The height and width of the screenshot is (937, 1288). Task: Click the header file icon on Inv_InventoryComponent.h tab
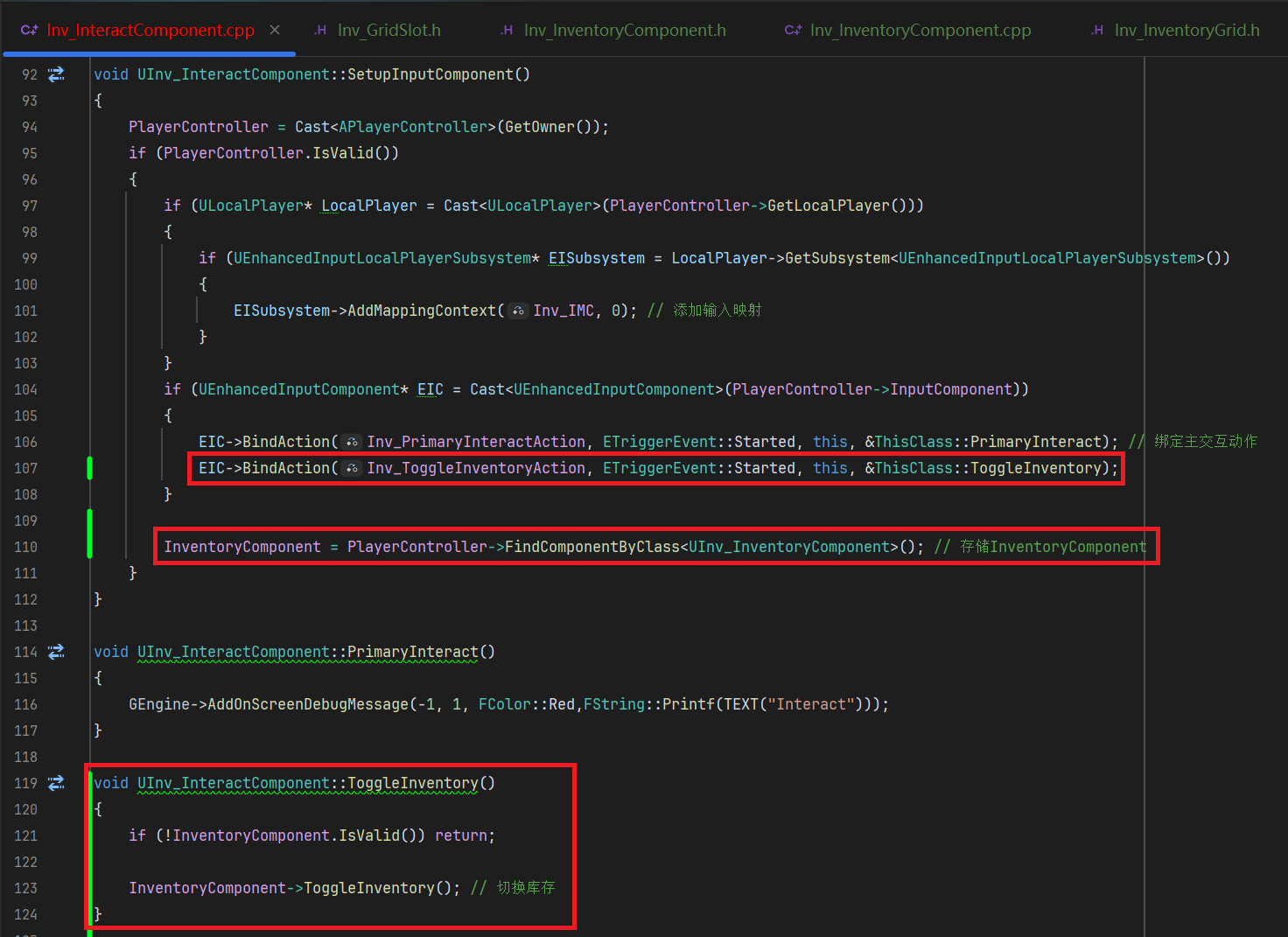click(507, 30)
